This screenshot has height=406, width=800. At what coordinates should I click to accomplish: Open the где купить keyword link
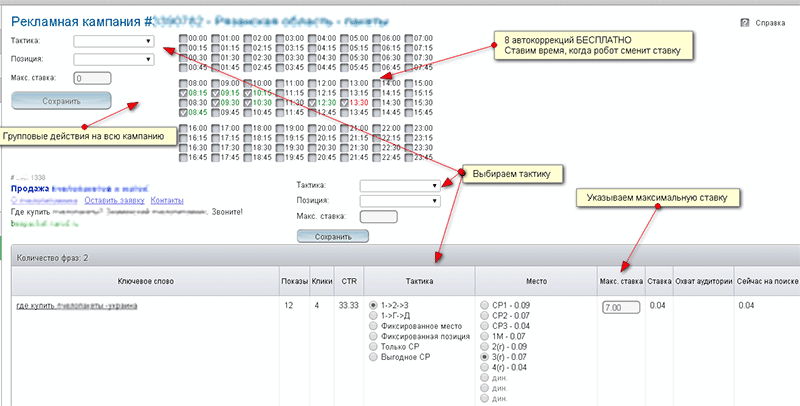77,306
